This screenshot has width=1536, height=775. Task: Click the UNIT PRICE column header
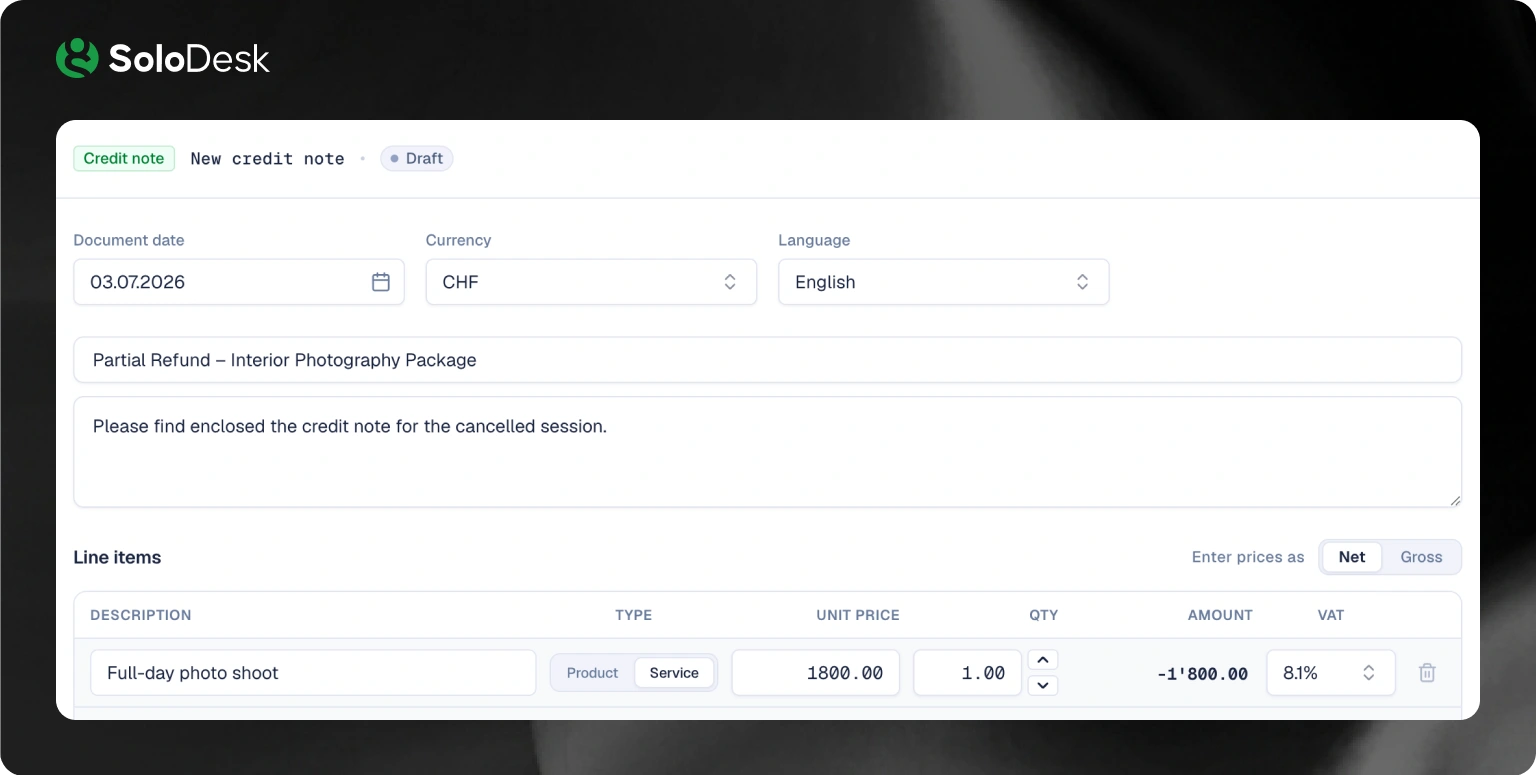tap(858, 615)
